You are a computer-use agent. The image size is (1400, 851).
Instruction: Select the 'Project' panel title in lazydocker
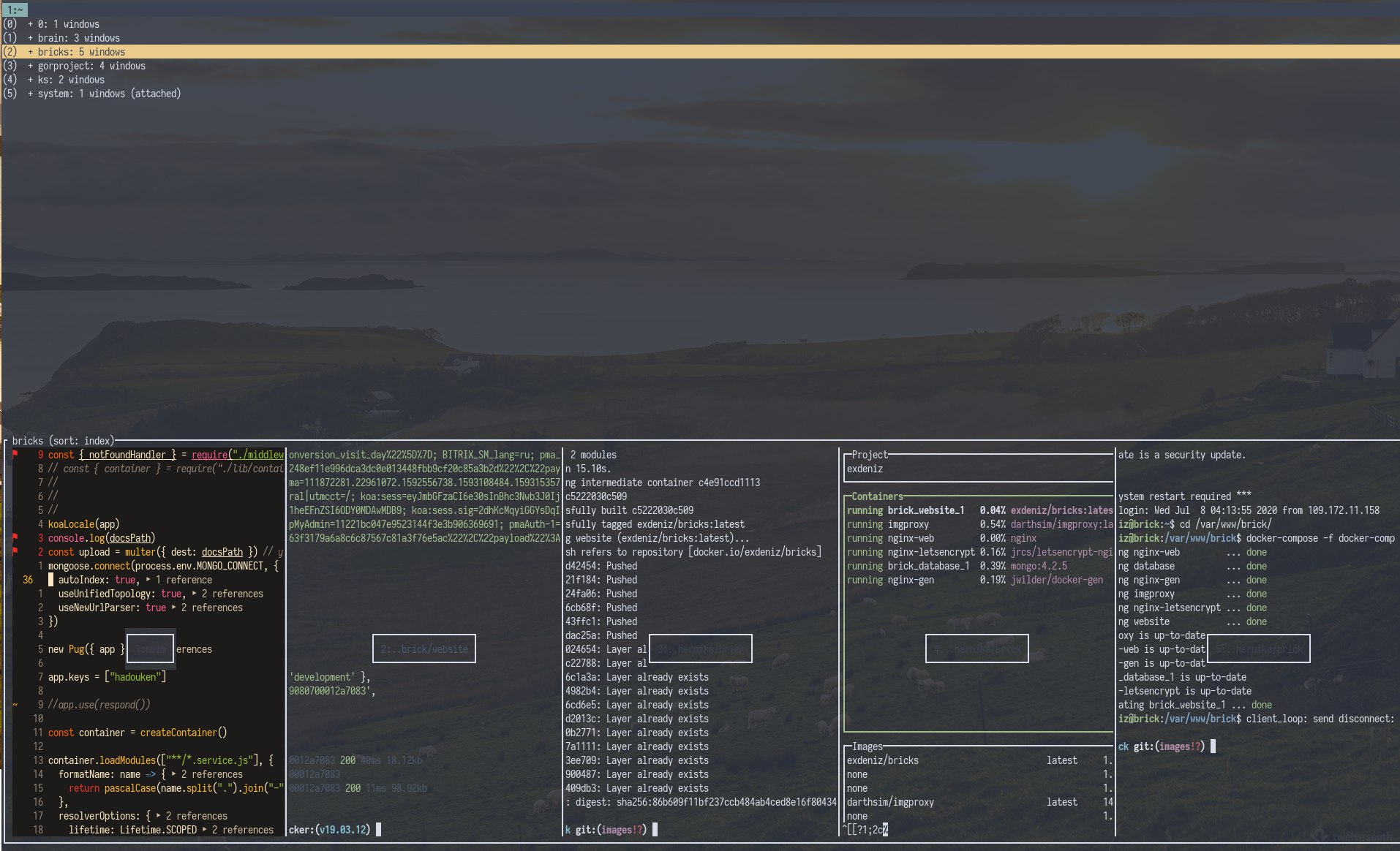(870, 455)
